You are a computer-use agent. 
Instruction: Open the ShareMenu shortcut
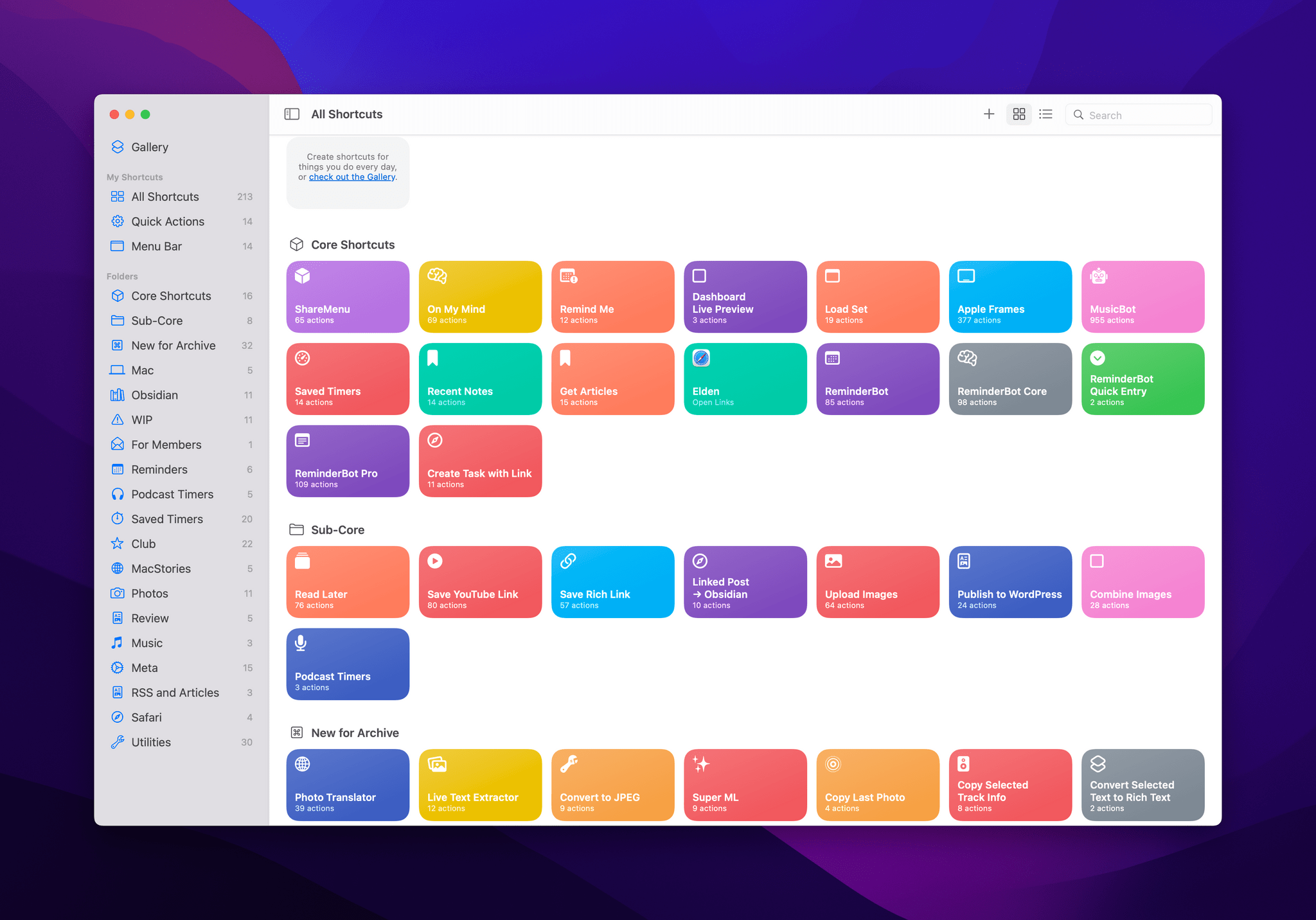click(348, 296)
